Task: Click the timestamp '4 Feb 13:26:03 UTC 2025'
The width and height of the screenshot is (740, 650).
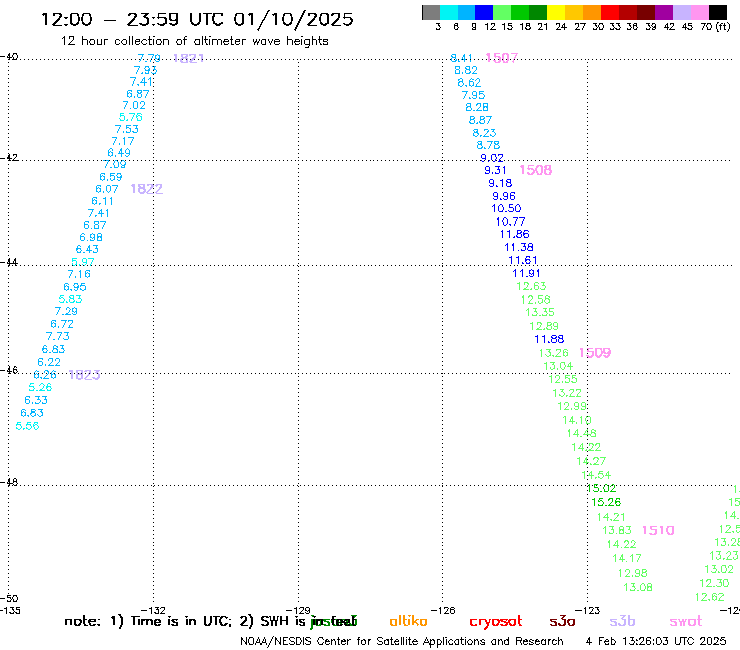Action: coord(656,641)
